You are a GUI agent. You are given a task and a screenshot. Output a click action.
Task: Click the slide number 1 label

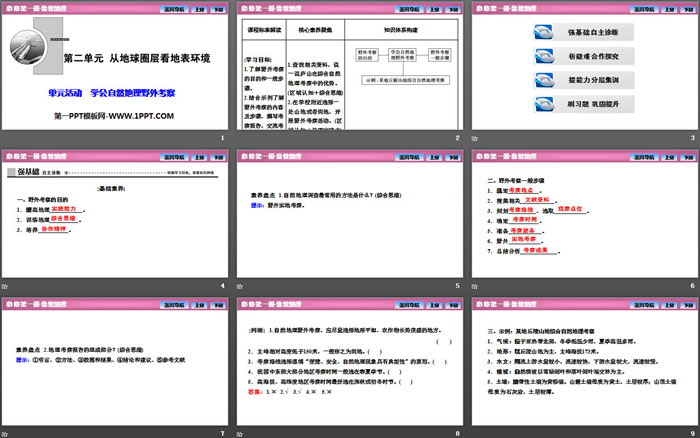(x=222, y=138)
